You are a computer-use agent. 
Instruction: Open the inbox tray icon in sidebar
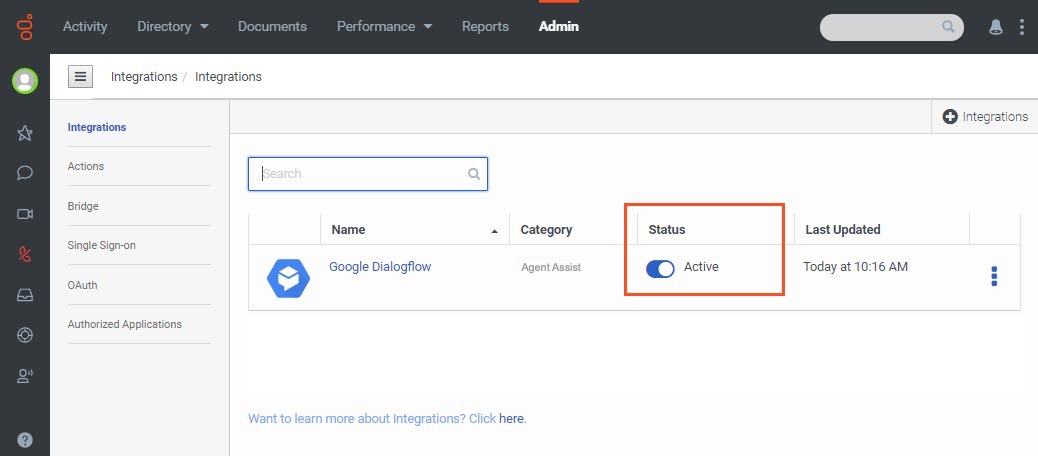24,295
